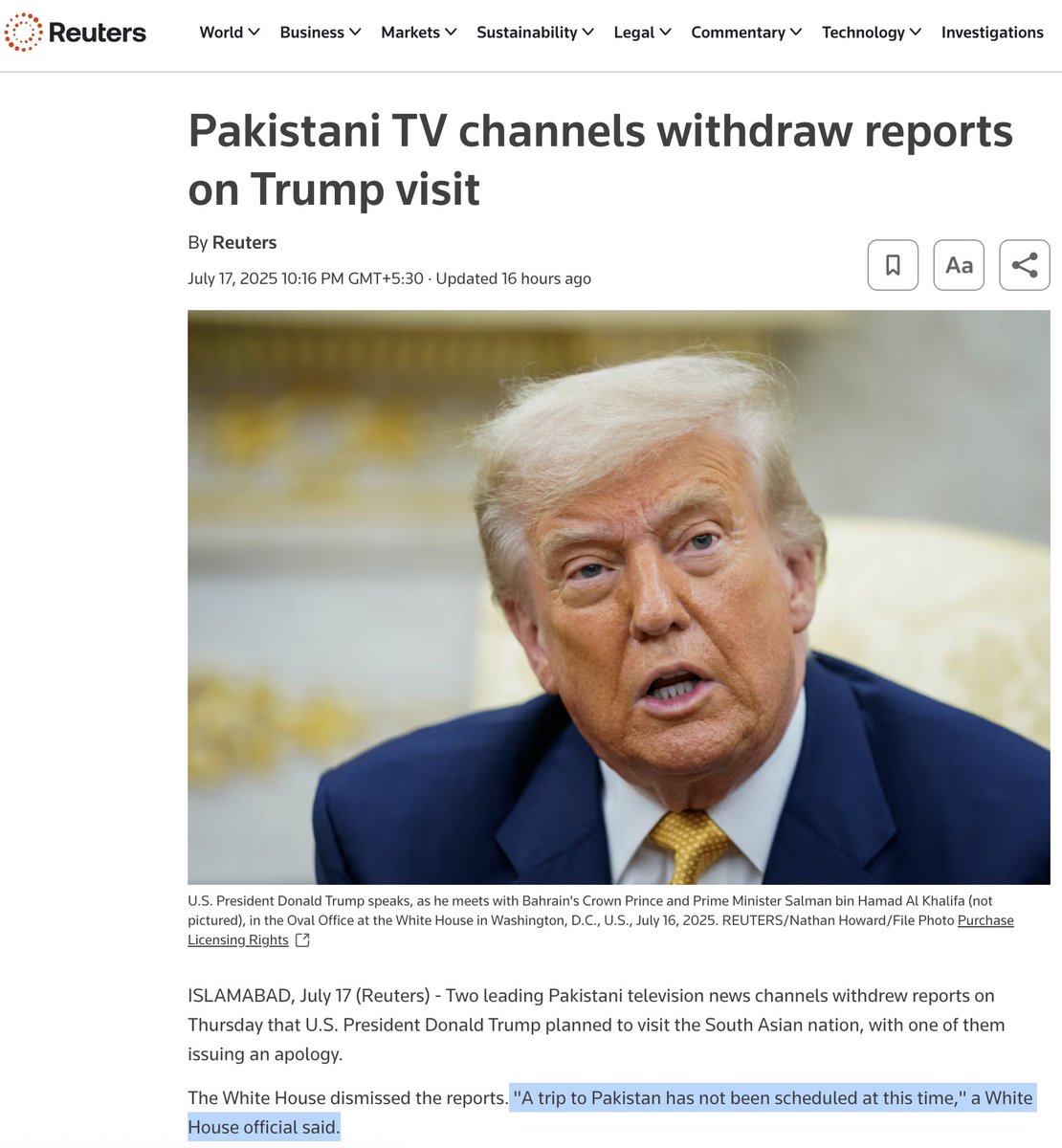Go to the Investigations section
The image size is (1062, 1148).
[992, 32]
